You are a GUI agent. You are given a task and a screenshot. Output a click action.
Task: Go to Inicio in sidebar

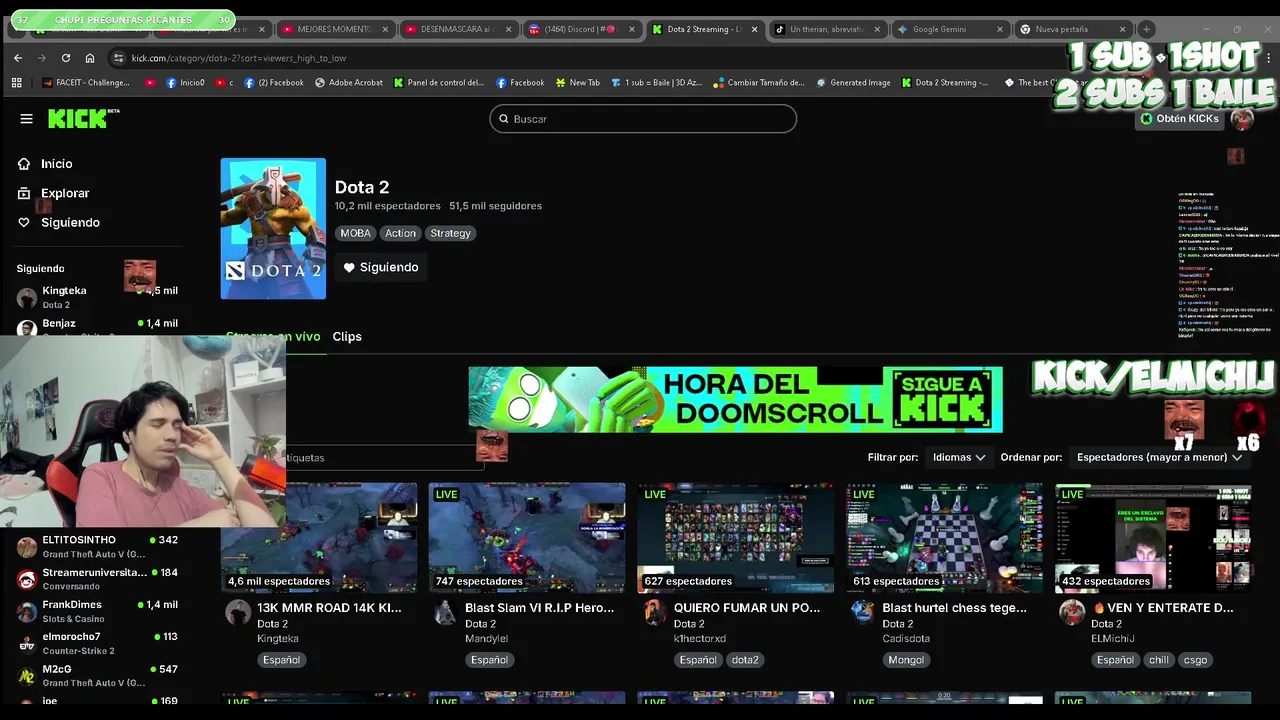(x=57, y=164)
